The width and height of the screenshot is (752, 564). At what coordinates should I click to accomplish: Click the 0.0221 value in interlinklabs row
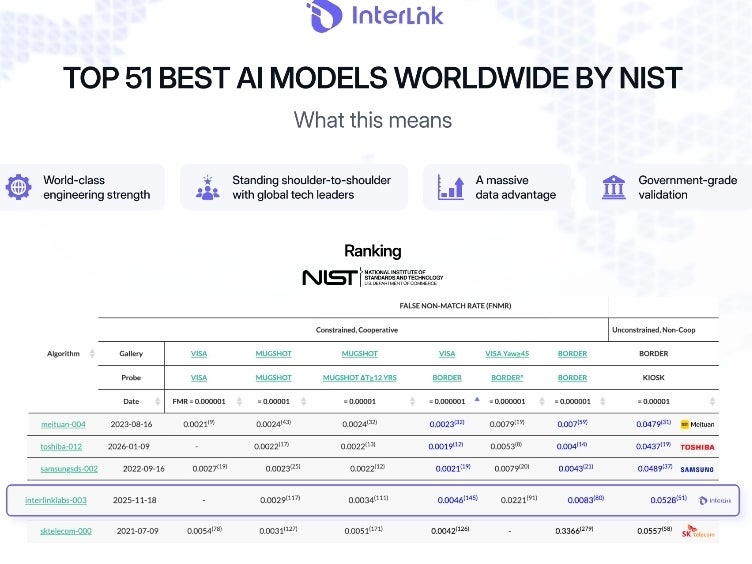pyautogui.click(x=519, y=500)
